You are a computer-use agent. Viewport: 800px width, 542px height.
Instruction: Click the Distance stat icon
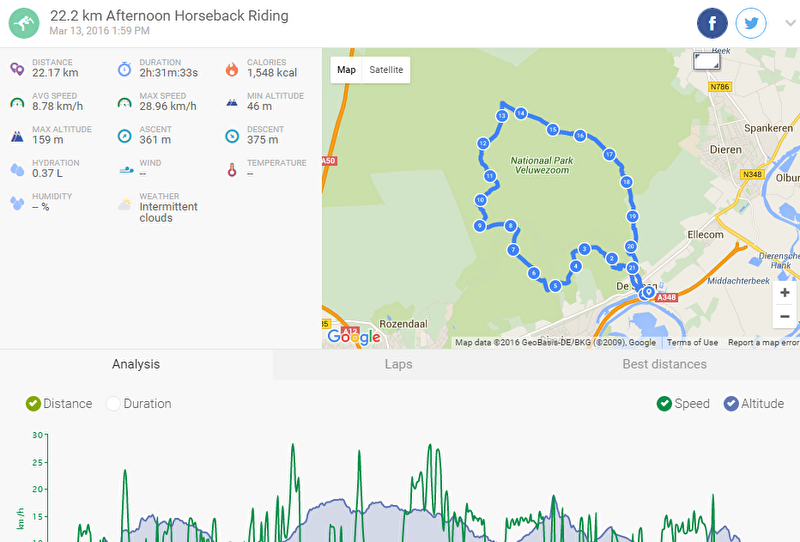click(17, 69)
